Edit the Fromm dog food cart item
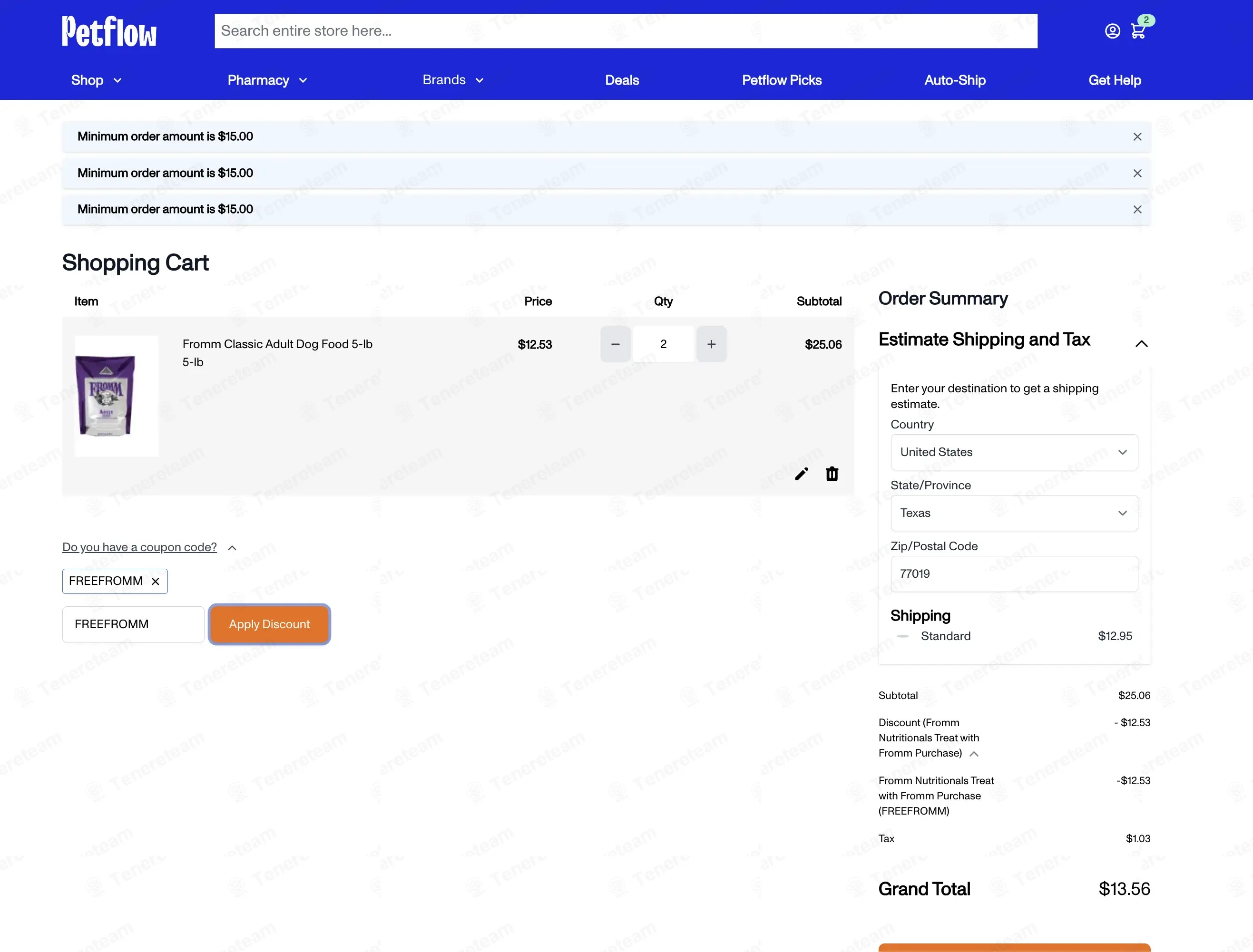The width and height of the screenshot is (1253, 952). tap(802, 474)
